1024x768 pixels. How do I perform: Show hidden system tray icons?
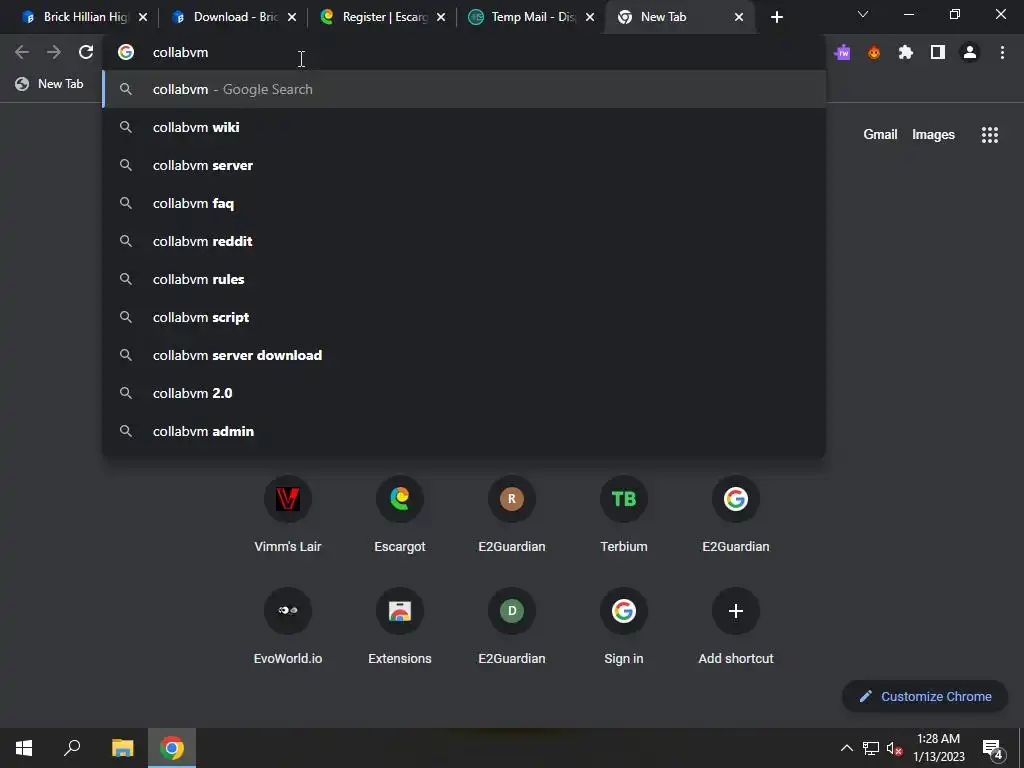point(846,749)
